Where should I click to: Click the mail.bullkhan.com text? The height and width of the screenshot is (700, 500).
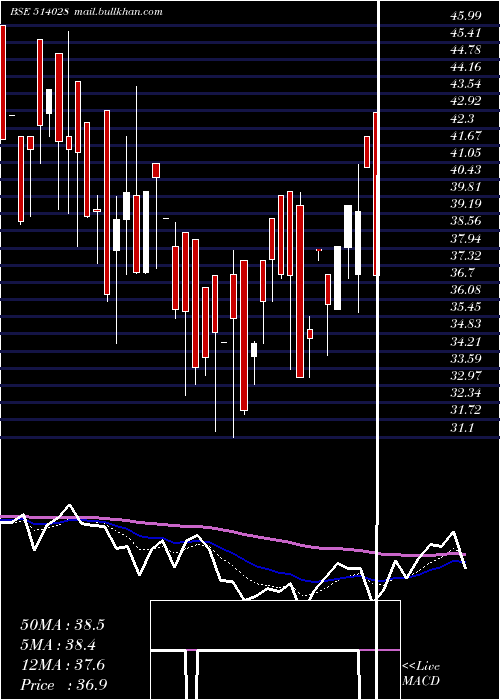(x=116, y=12)
